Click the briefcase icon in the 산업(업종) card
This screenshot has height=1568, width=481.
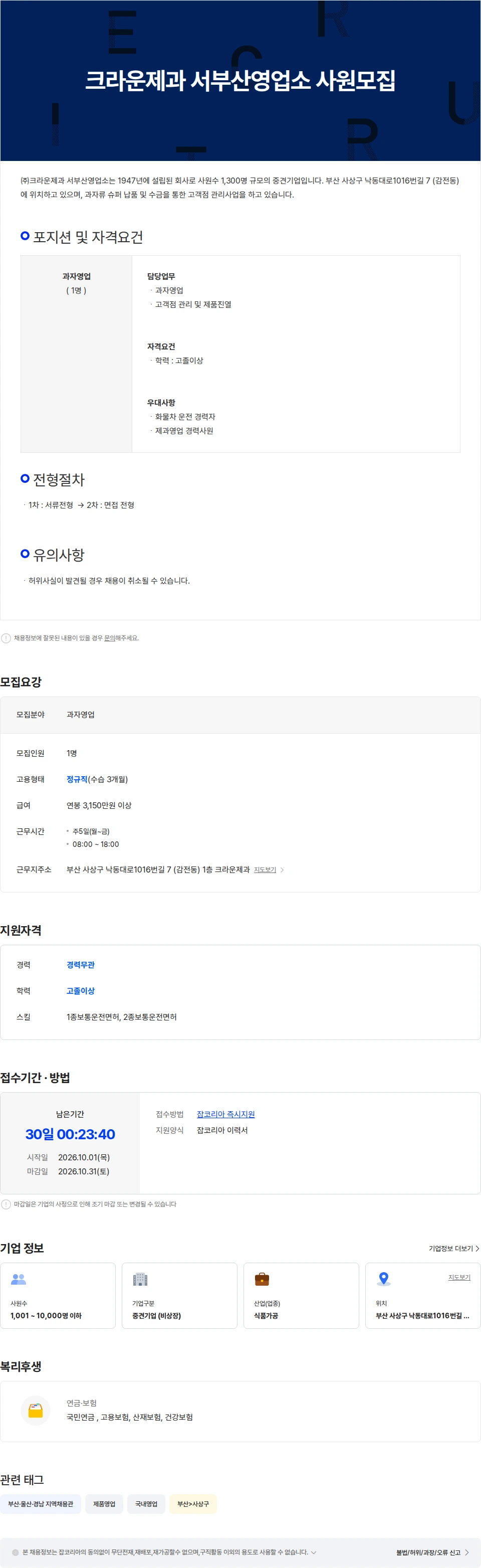262,1280
